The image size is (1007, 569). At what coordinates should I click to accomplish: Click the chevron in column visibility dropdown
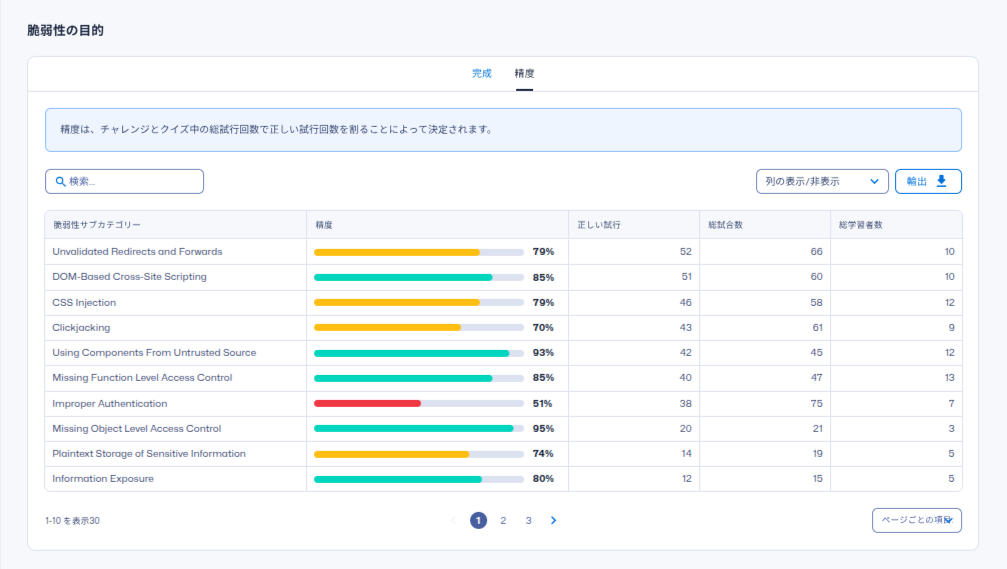[874, 181]
